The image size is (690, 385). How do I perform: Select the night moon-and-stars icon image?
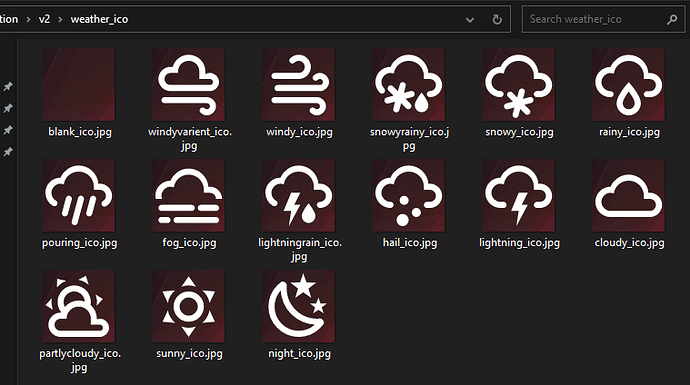click(x=298, y=306)
